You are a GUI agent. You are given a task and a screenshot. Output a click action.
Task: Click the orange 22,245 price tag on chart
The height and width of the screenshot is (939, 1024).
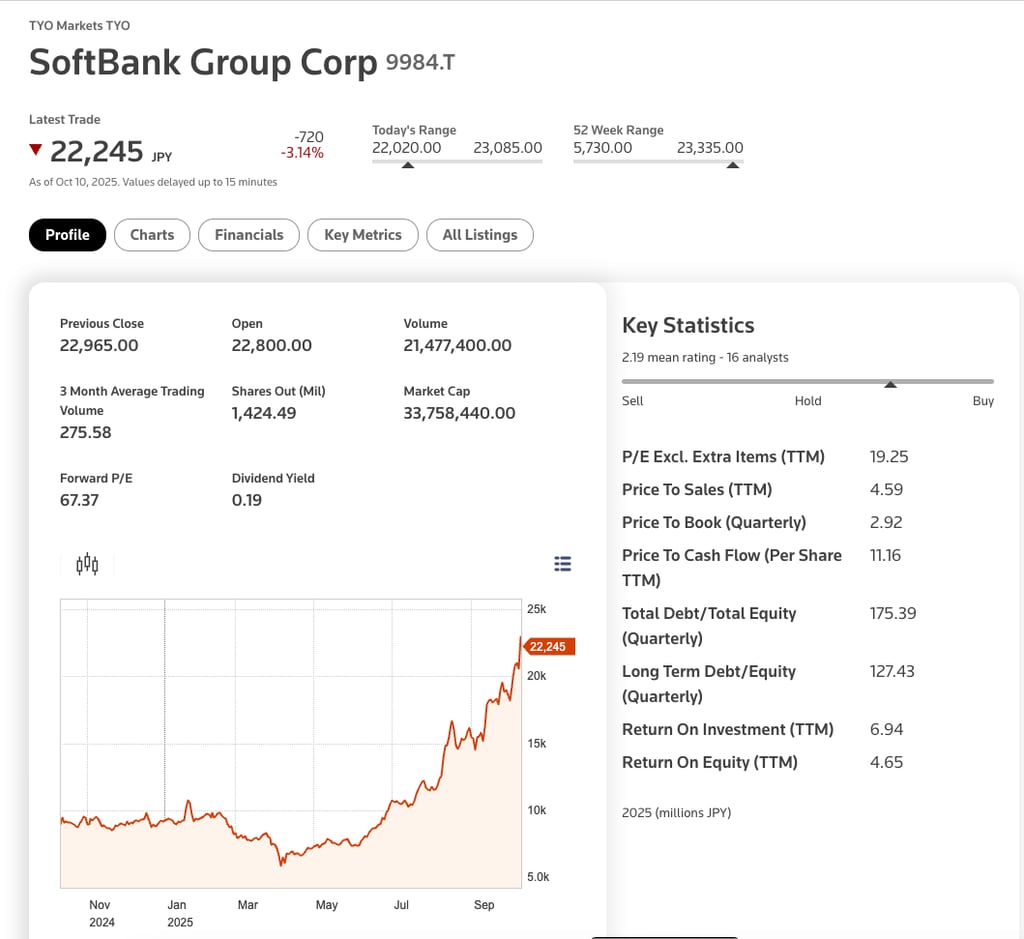547,647
